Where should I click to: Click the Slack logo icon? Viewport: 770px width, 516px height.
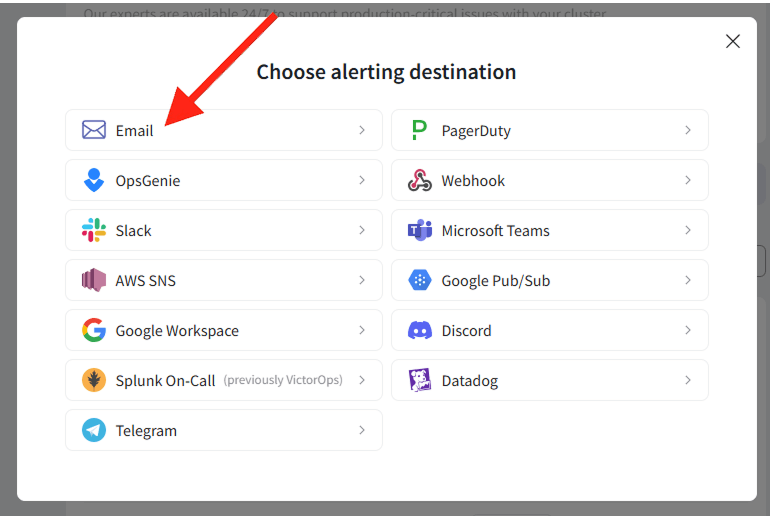pos(94,230)
